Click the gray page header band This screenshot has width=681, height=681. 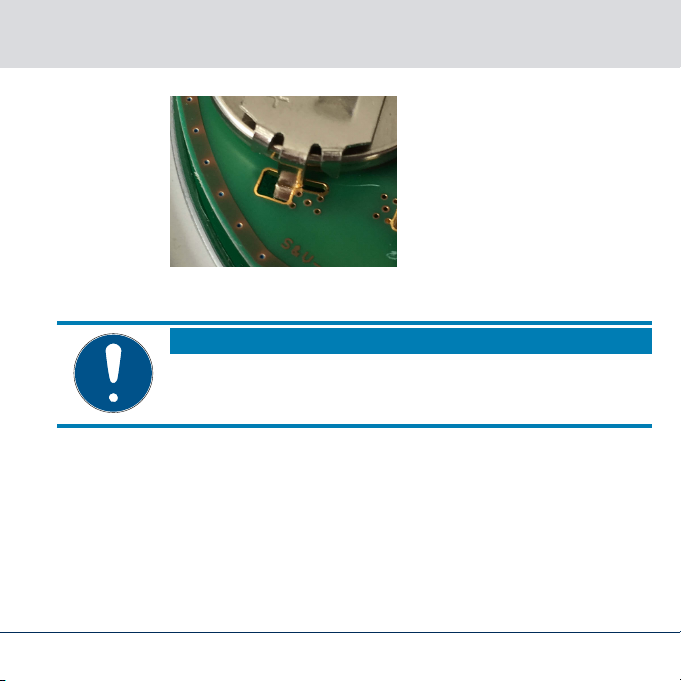[340, 34]
